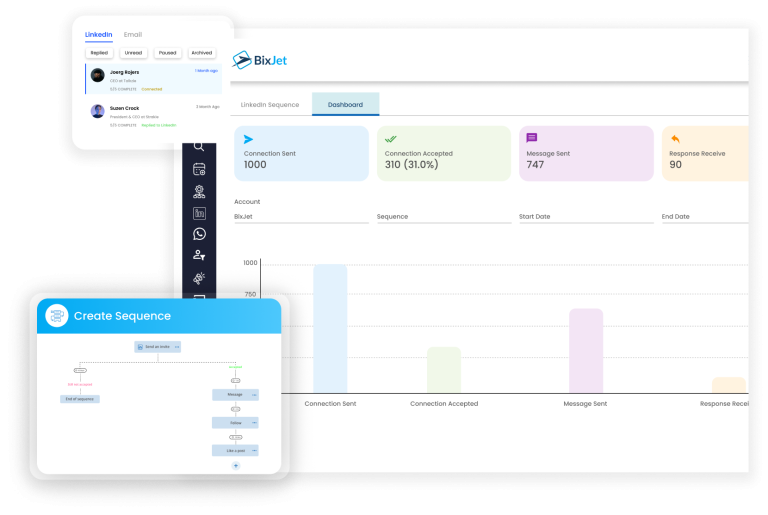Open the Start Date field
The image size is (768, 515).
coord(586,217)
